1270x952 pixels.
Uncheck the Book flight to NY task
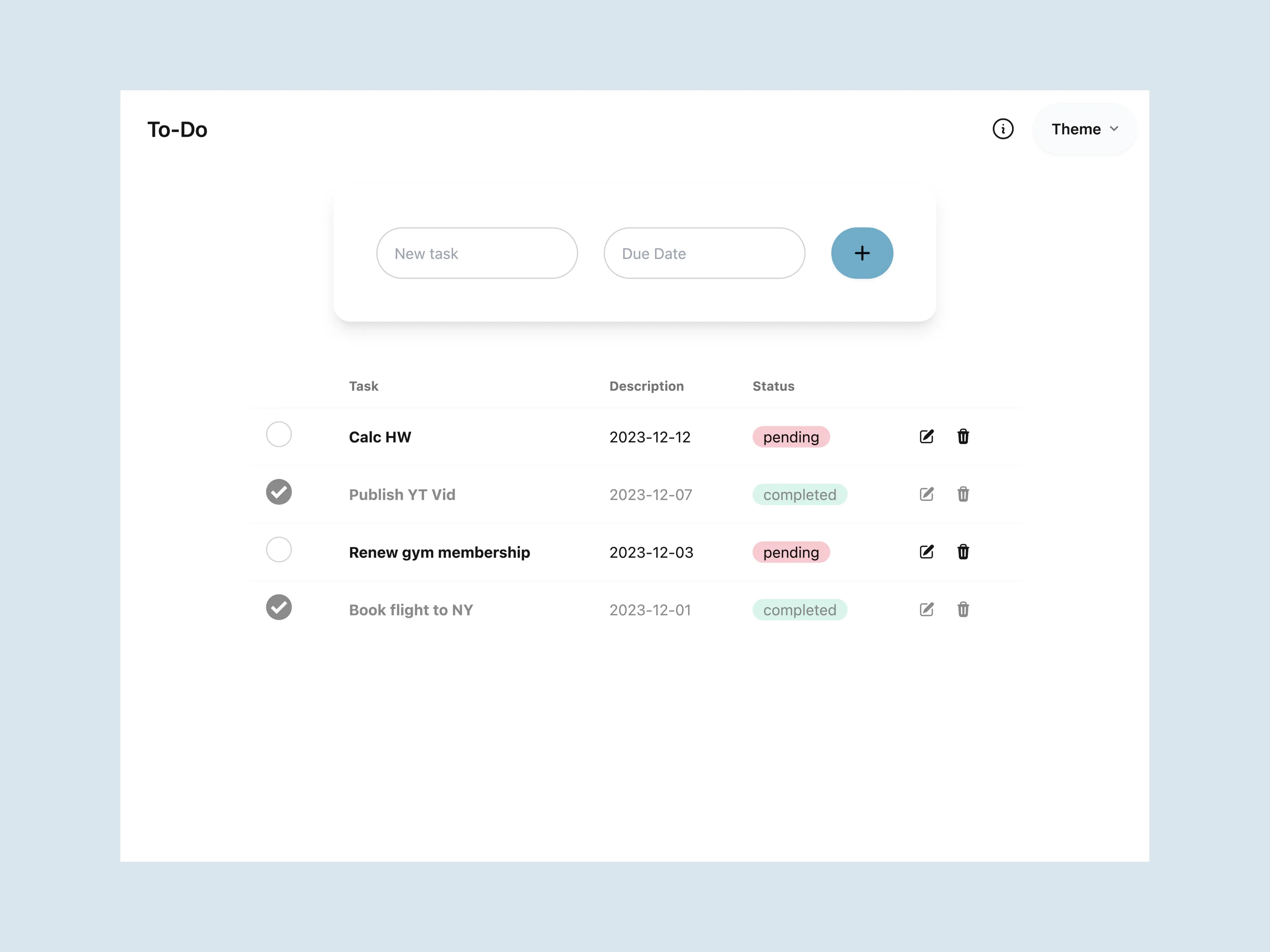pos(278,607)
